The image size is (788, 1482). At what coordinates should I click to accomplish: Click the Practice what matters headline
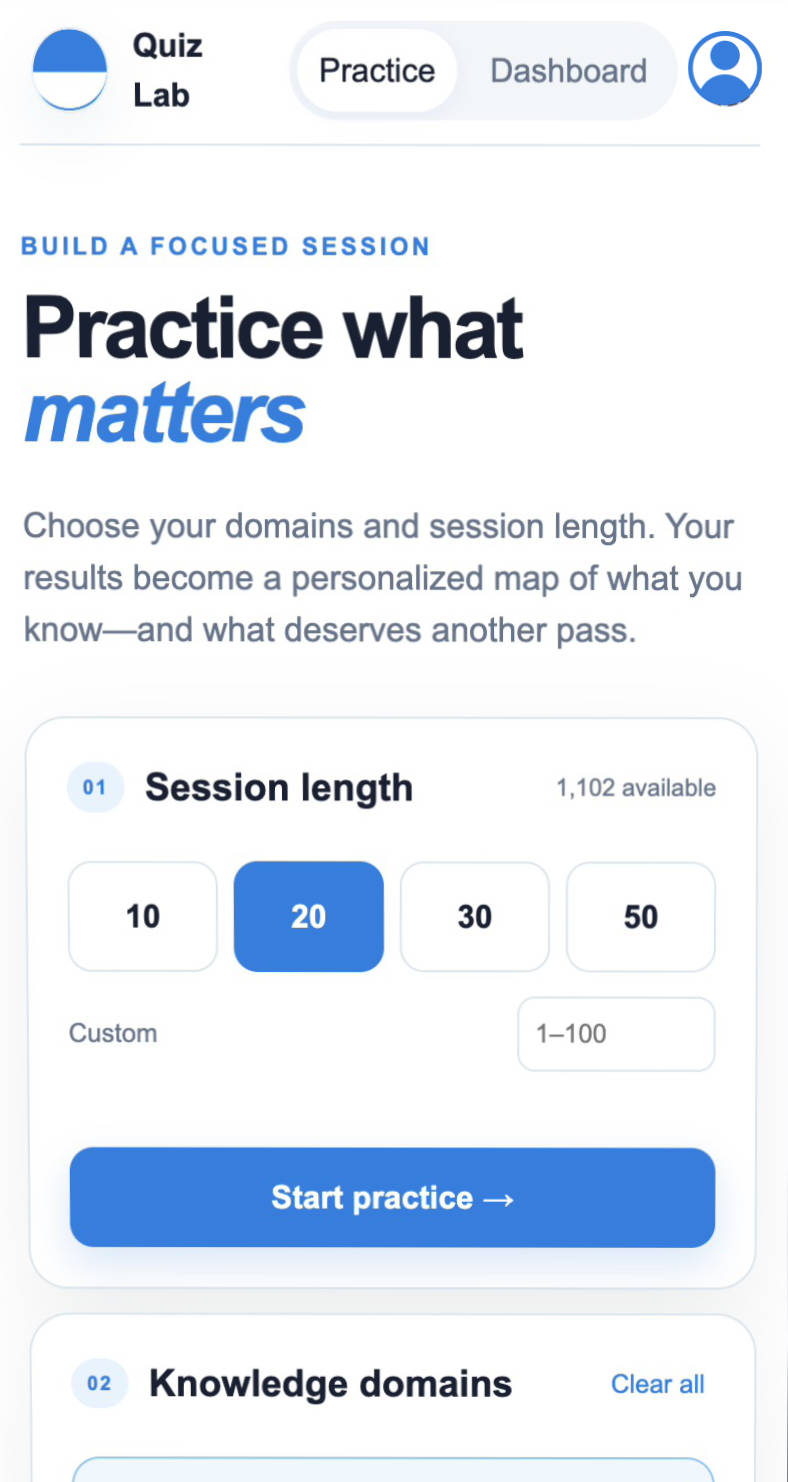point(273,370)
